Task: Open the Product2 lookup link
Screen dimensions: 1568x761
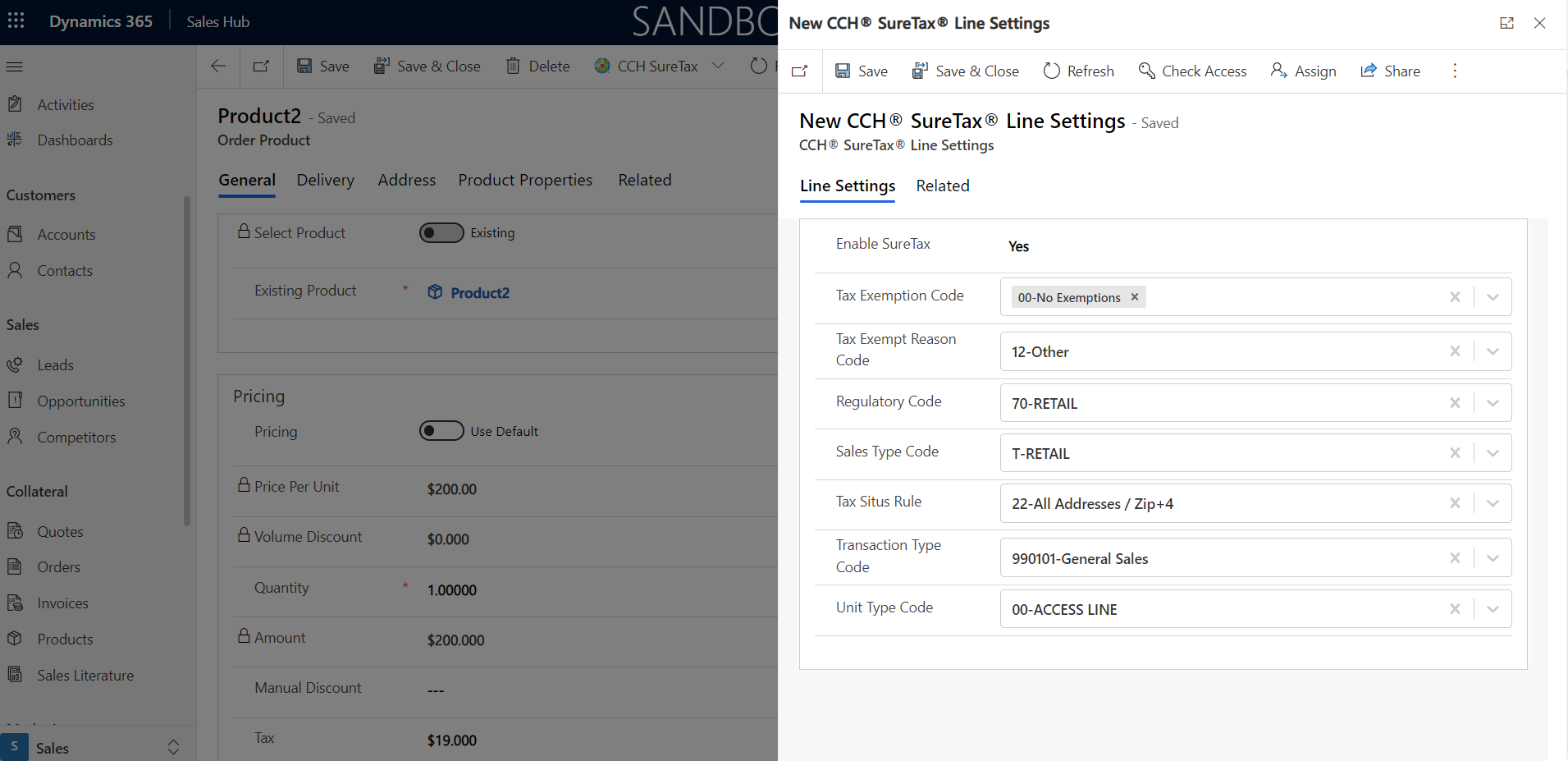Action: click(x=480, y=293)
